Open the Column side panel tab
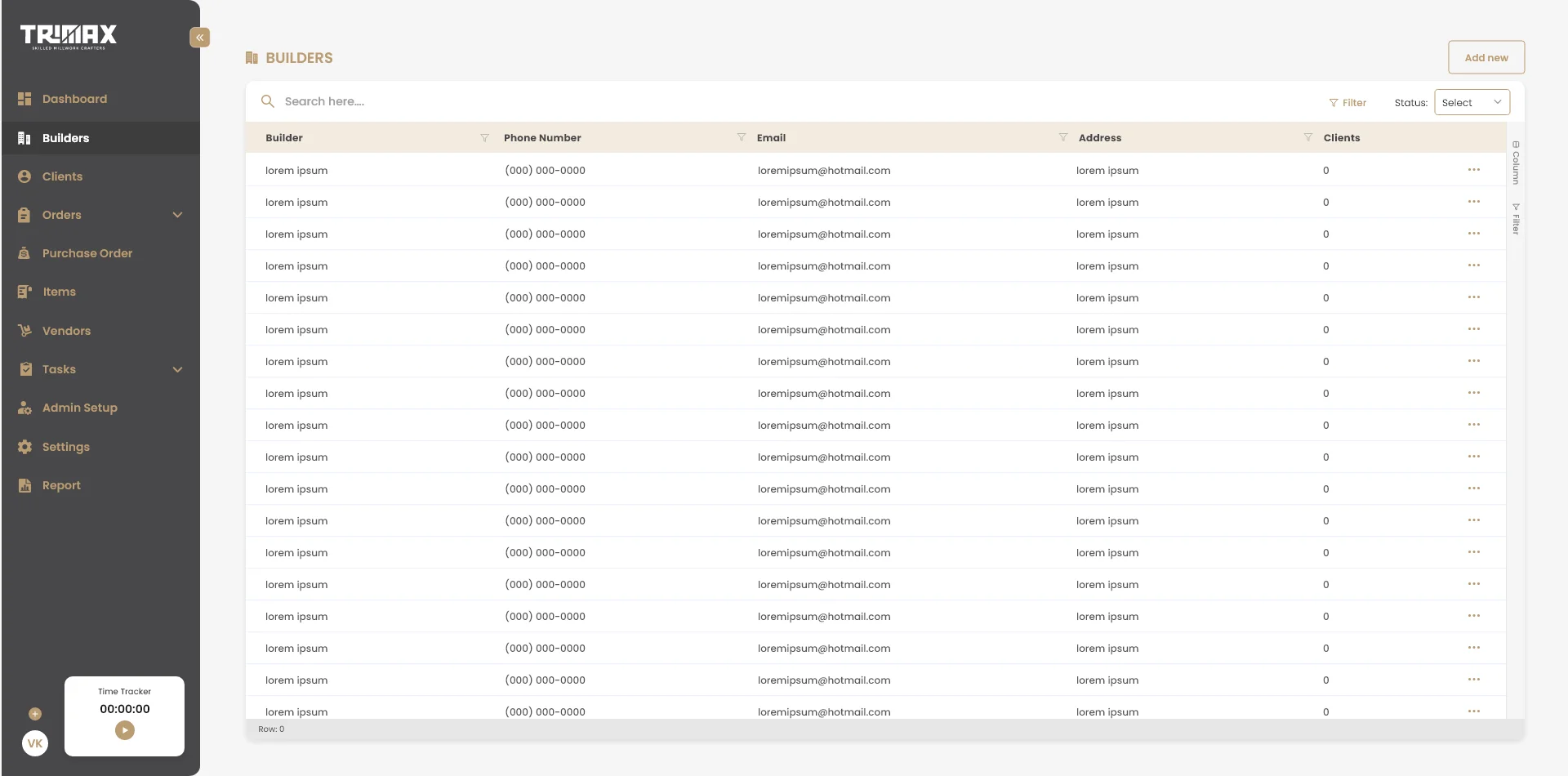This screenshot has height=776, width=1568. (x=1516, y=163)
